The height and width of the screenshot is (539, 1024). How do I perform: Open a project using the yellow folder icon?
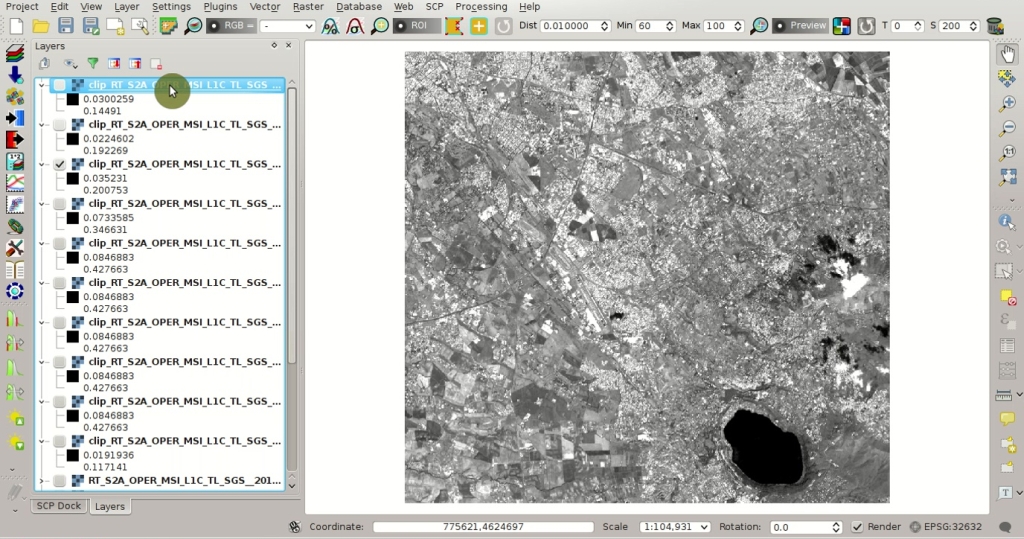coord(41,26)
